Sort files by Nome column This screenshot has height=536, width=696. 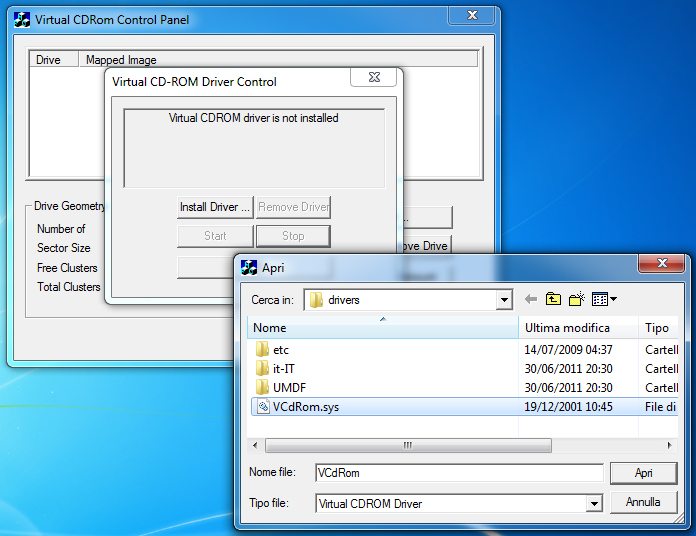380,328
